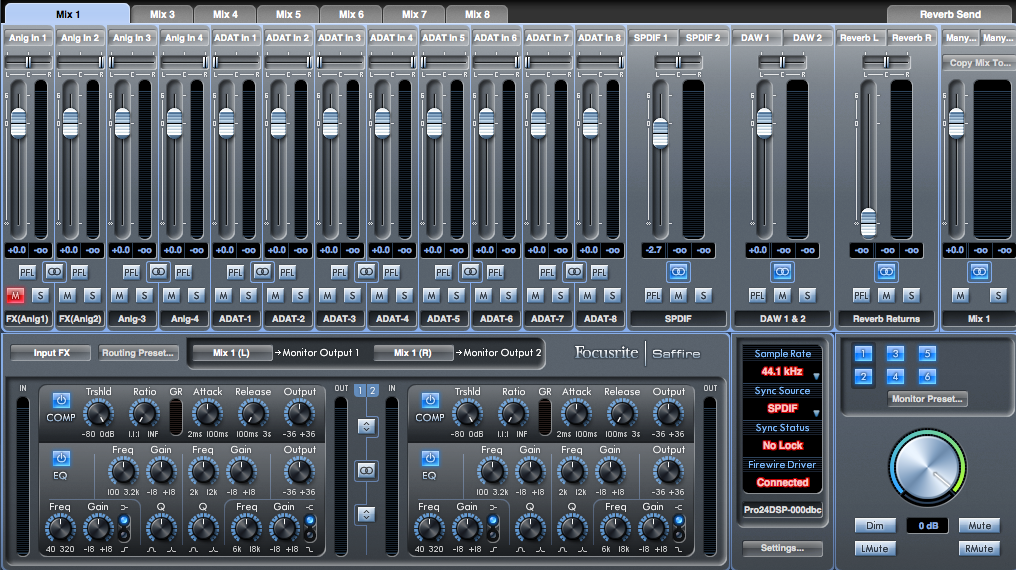
Task: Solo the Anlg-3 channel
Action: (x=144, y=295)
